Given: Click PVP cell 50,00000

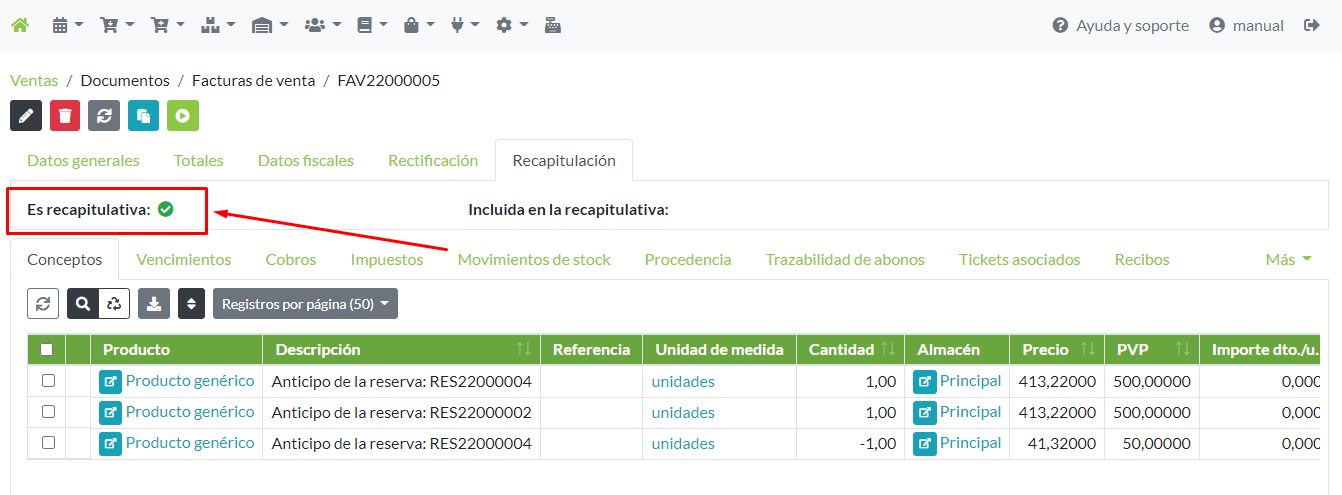Looking at the screenshot, I should pyautogui.click(x=1152, y=443).
